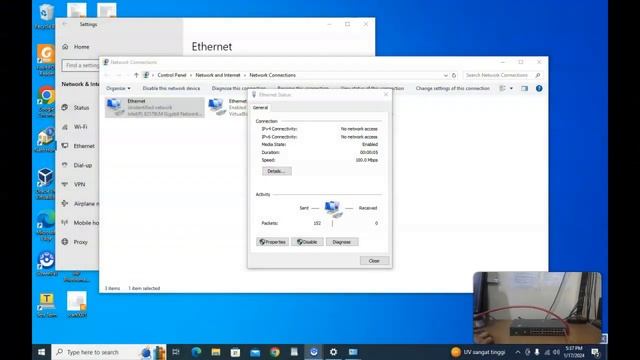Switch to Settings gear on taskbar
The image size is (640, 360).
333,352
